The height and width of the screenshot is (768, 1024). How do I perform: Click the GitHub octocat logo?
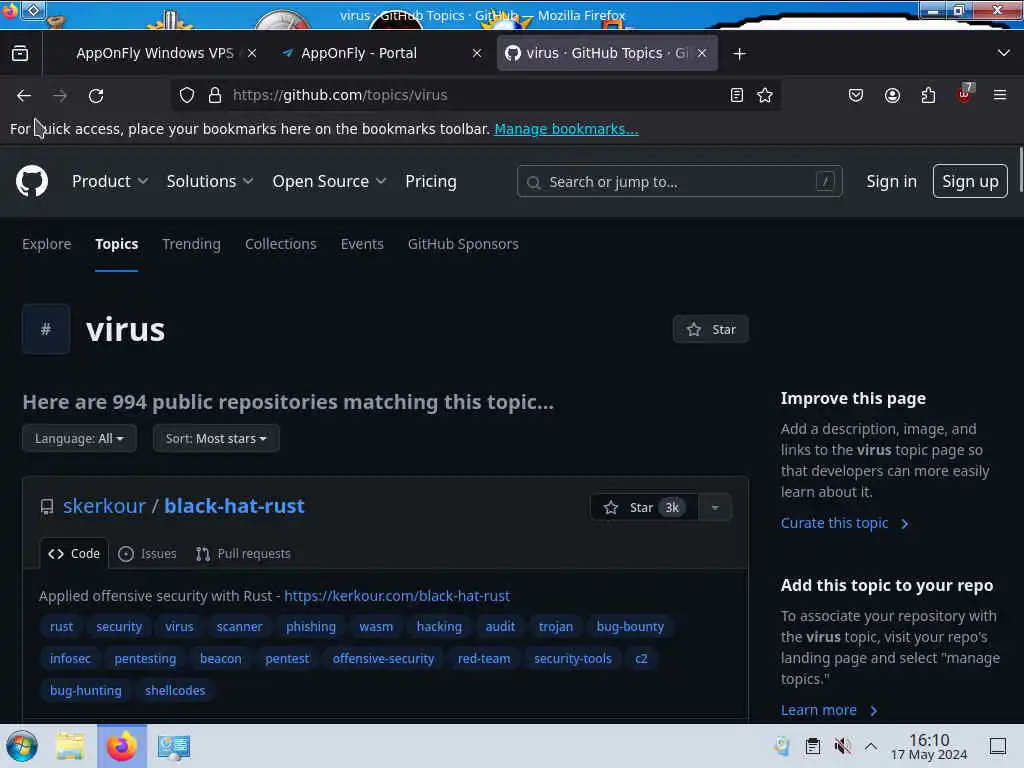tap(32, 181)
